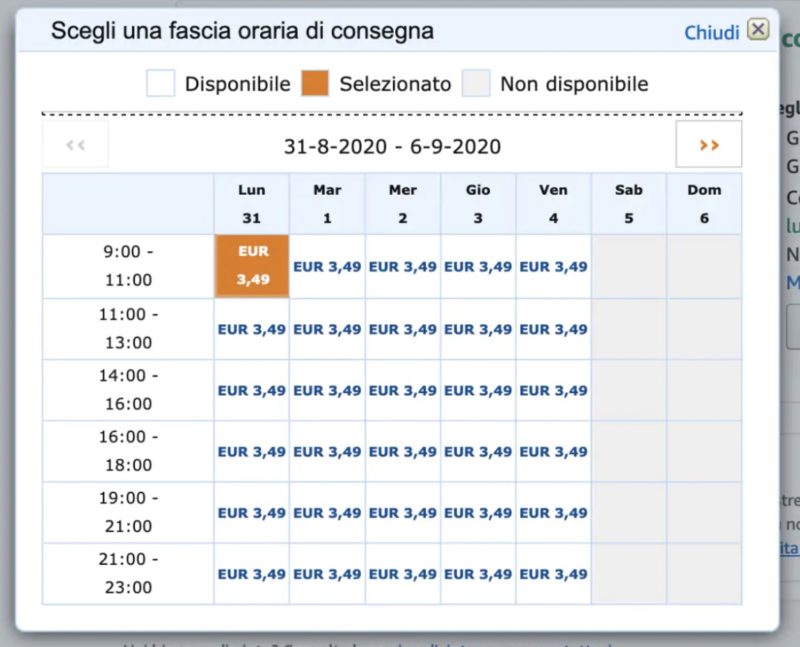Choose Monday 19:00 - 21:00 slot
The height and width of the screenshot is (647, 800).
252,513
